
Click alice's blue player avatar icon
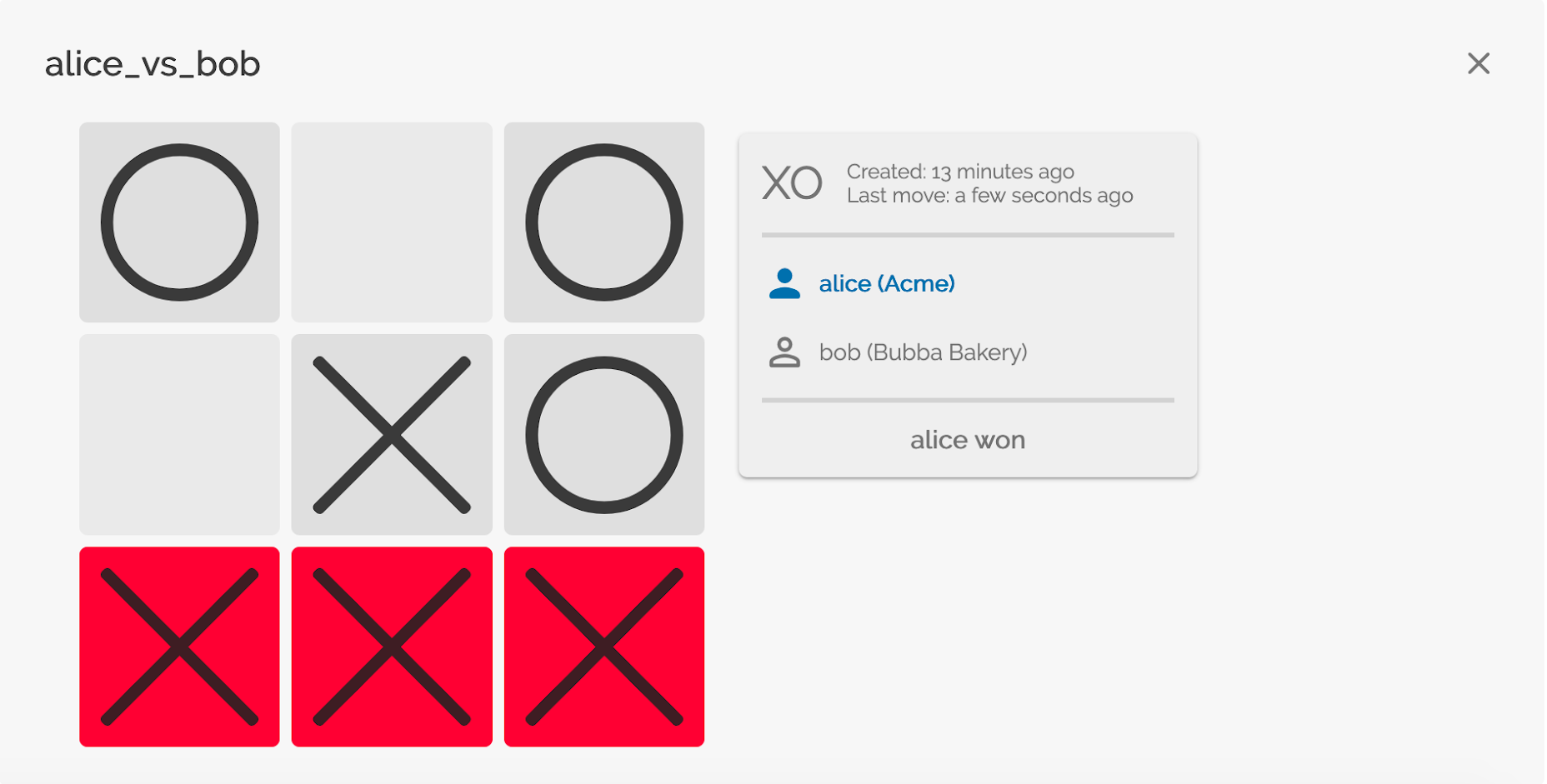point(784,283)
